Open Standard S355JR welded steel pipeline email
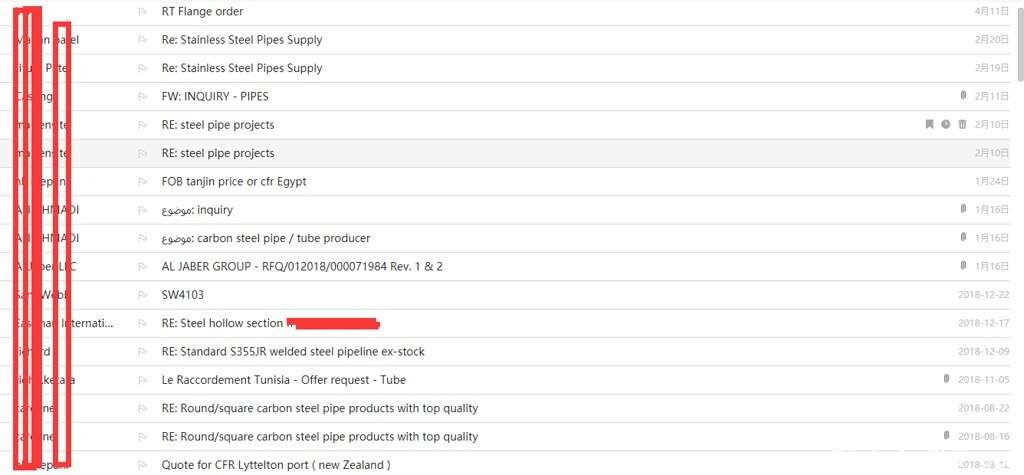The height and width of the screenshot is (475, 1024). click(x=293, y=352)
